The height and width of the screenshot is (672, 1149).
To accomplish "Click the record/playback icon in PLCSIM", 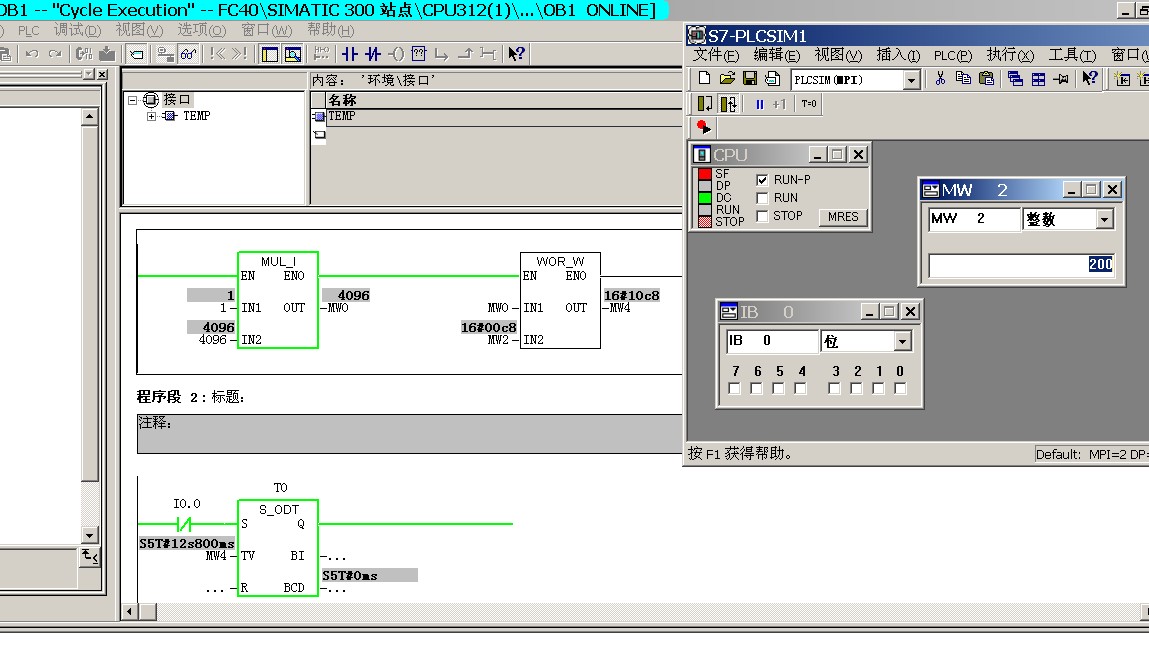I will [703, 127].
